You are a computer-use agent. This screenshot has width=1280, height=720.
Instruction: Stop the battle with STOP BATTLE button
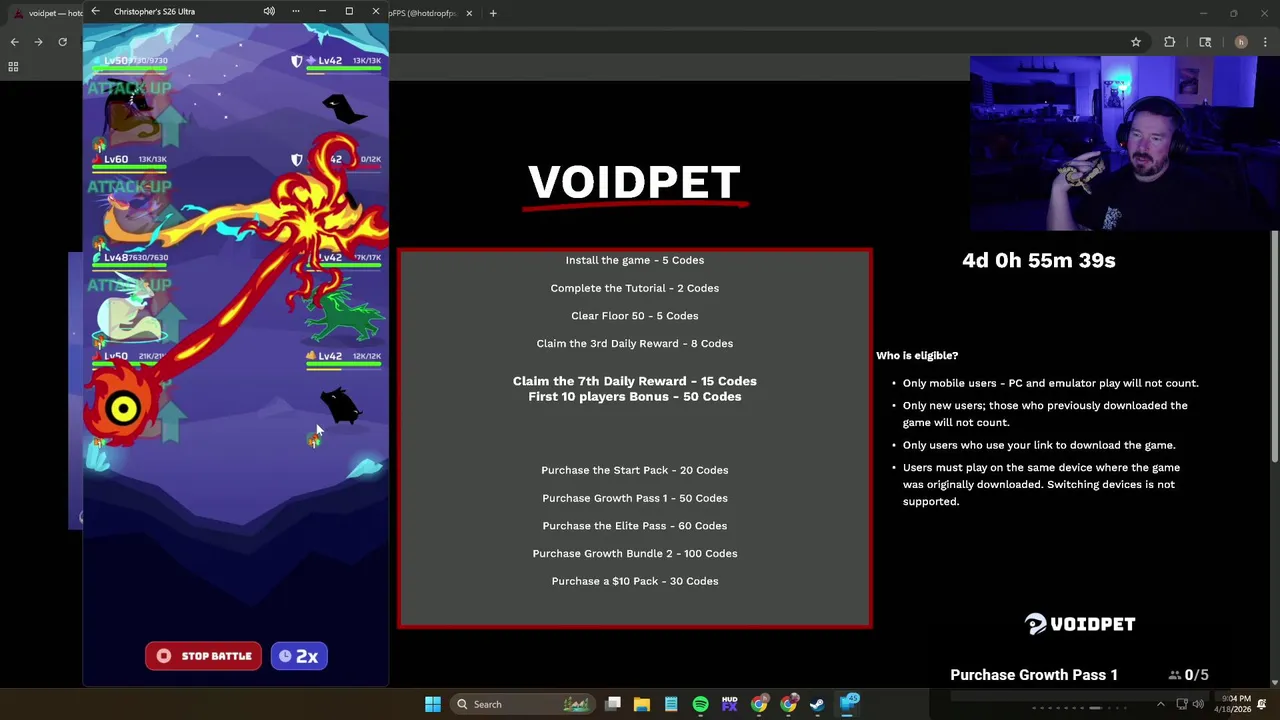tap(204, 656)
